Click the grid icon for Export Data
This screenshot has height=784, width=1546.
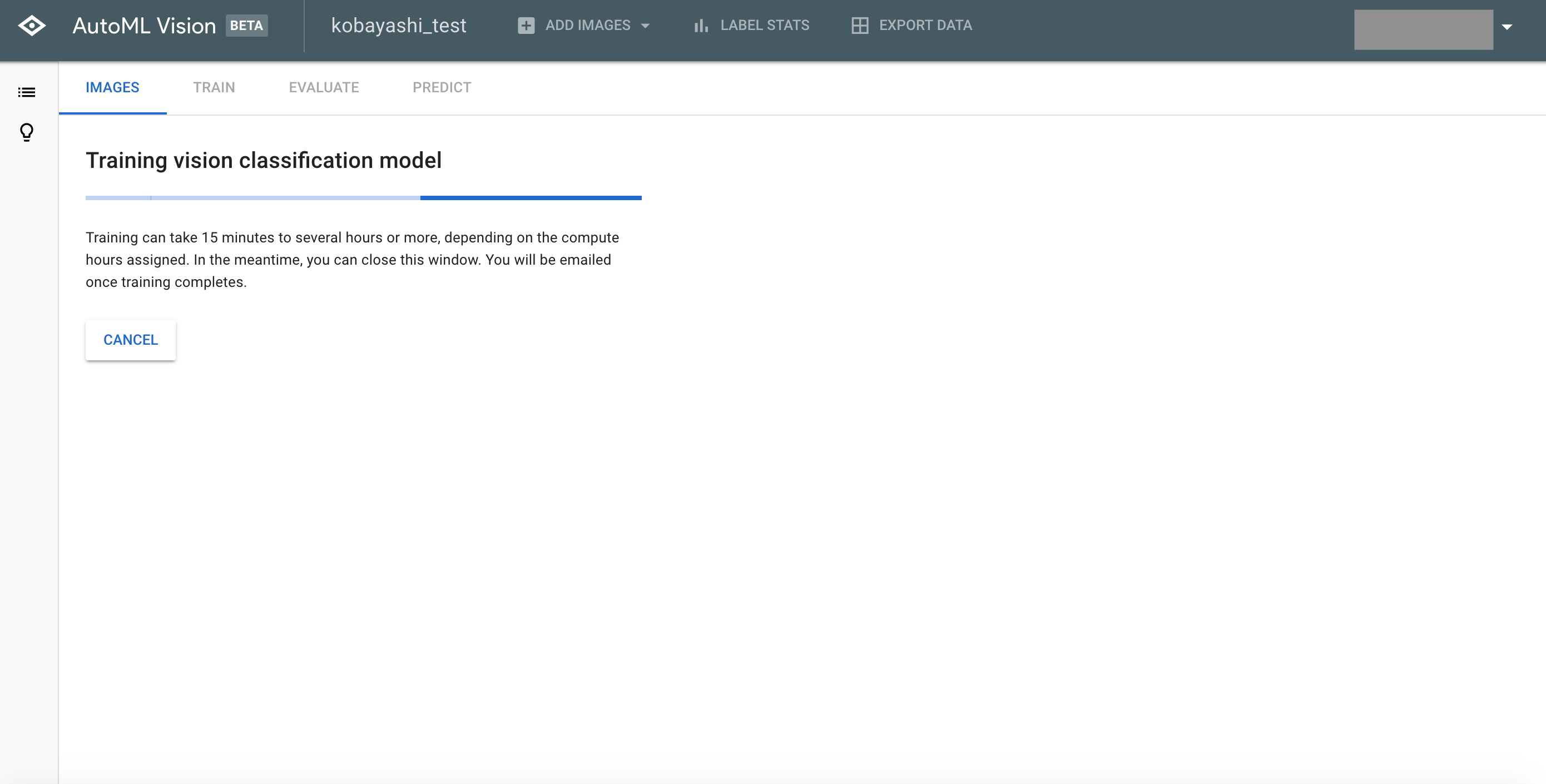(859, 26)
